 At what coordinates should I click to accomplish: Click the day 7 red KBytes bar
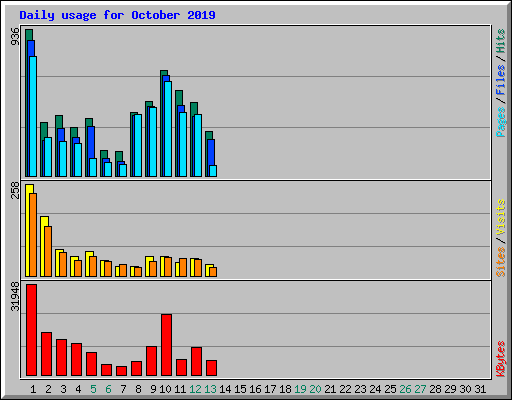tap(121, 371)
